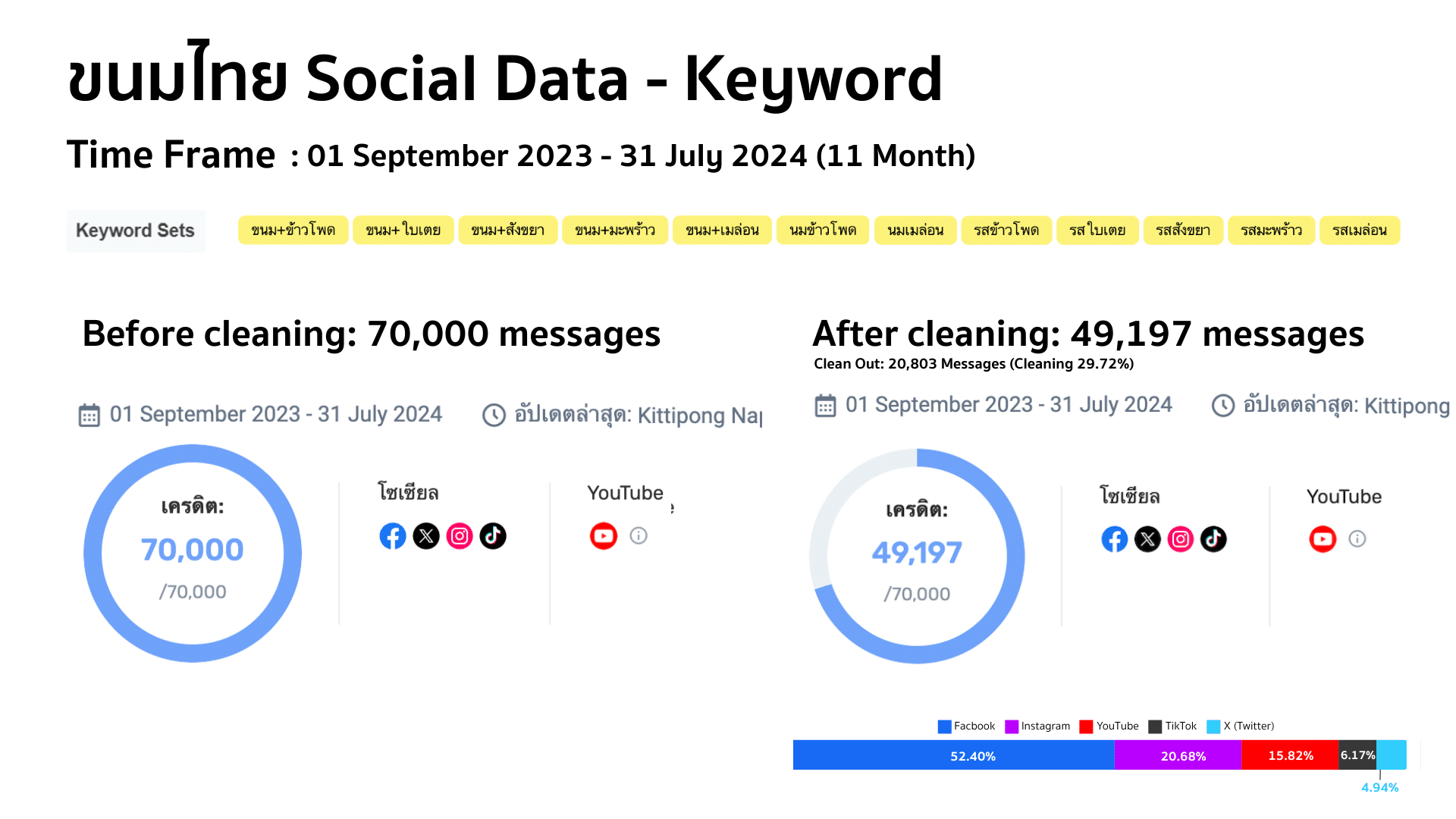The width and height of the screenshot is (1456, 819).
Task: Click the Facebook 52.40% bar segment
Action: coord(953,755)
